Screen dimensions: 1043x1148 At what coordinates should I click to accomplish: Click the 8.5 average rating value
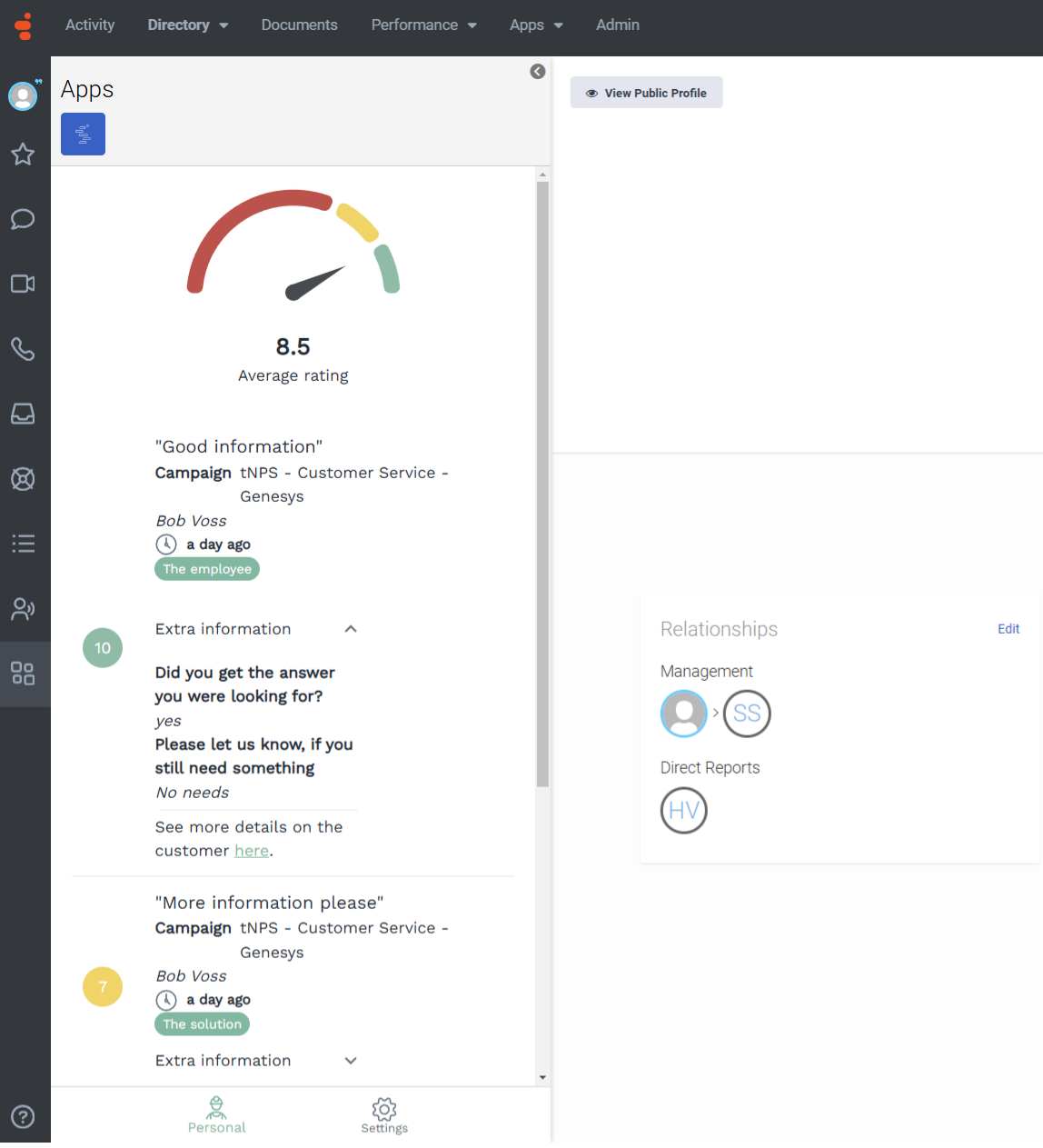point(293,346)
